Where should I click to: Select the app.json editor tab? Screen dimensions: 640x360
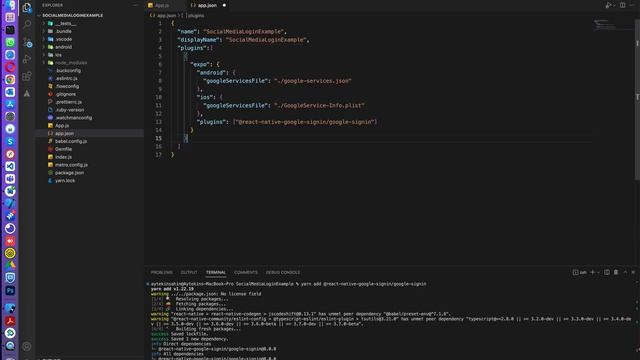click(x=207, y=5)
